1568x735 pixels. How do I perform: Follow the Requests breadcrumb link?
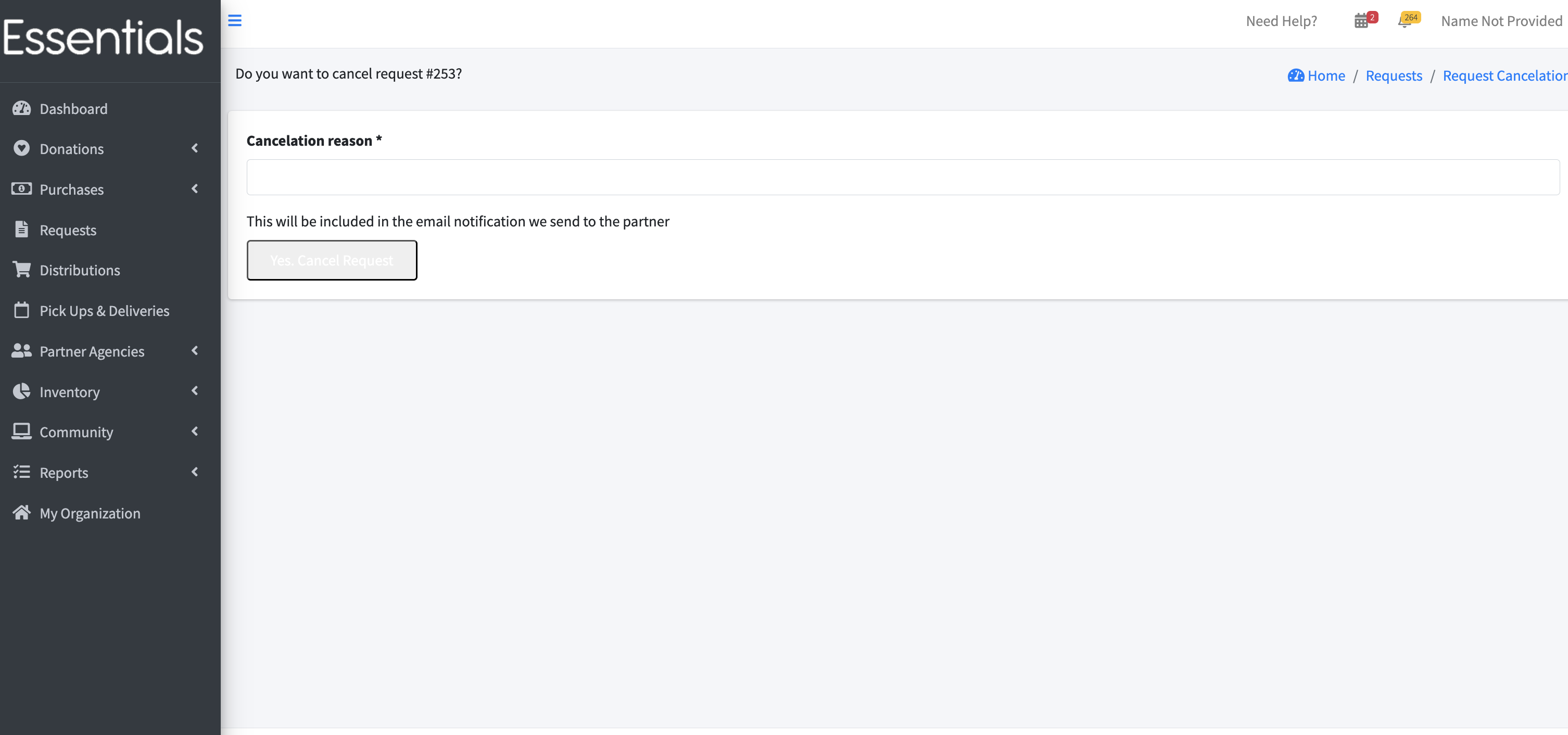point(1394,75)
